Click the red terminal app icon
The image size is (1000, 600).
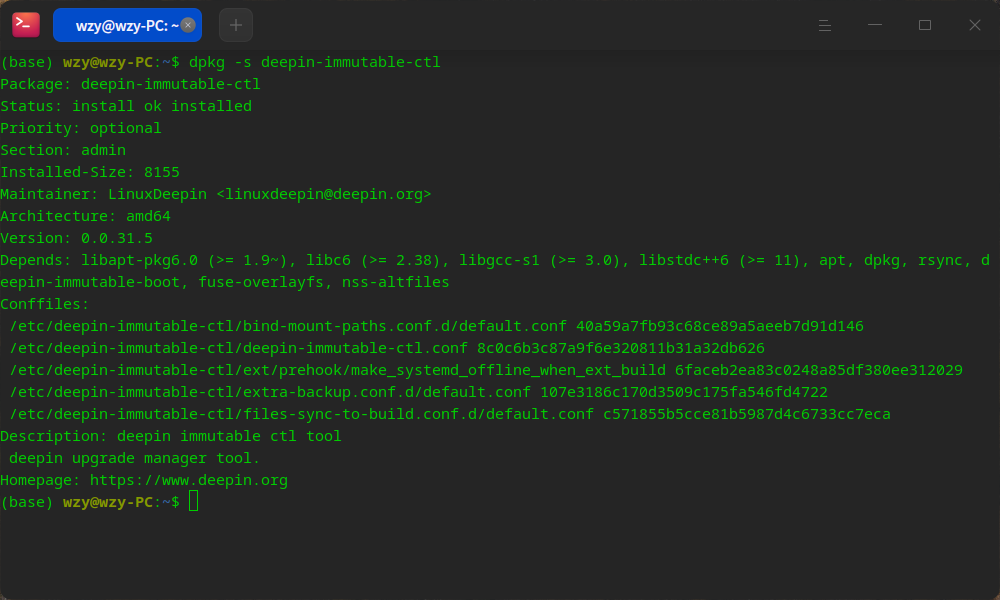point(26,25)
